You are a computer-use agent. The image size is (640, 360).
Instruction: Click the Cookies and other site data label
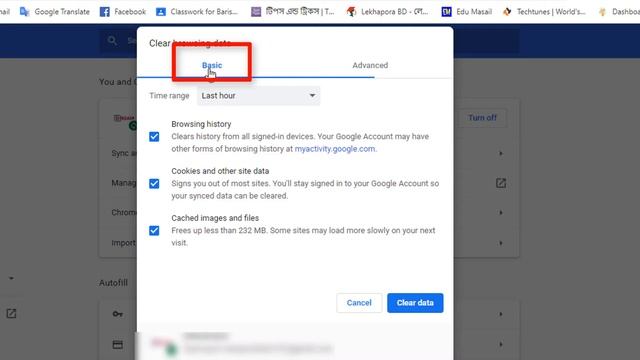point(220,171)
